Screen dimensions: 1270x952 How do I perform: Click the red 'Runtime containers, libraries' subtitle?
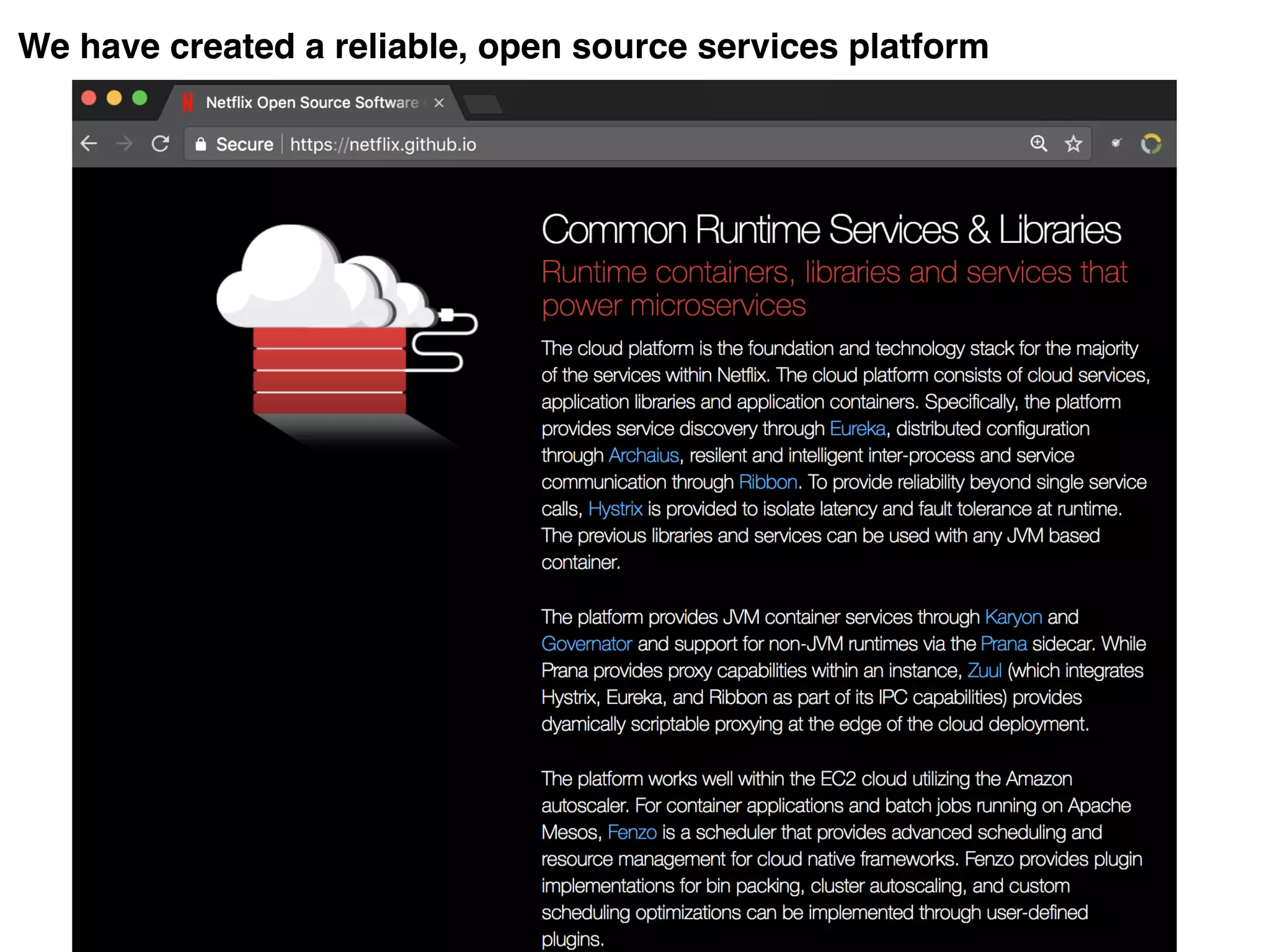(834, 289)
